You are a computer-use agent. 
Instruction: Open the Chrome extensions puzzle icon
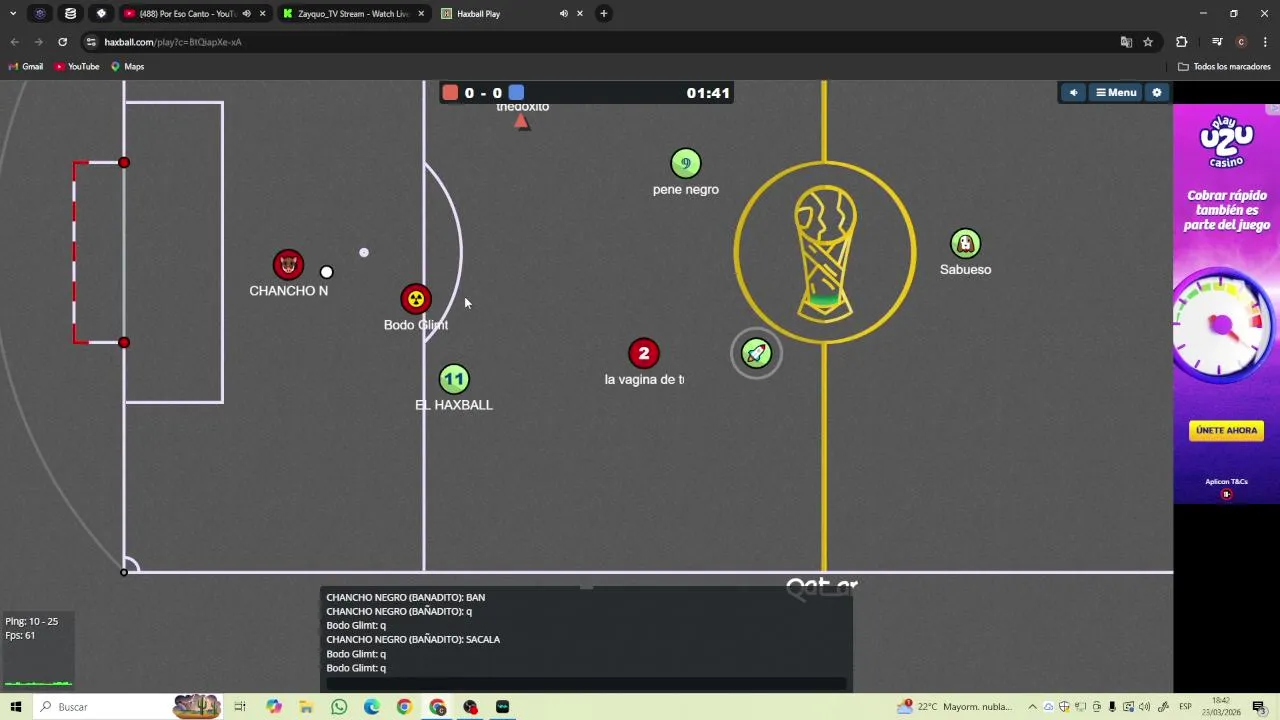1182,42
